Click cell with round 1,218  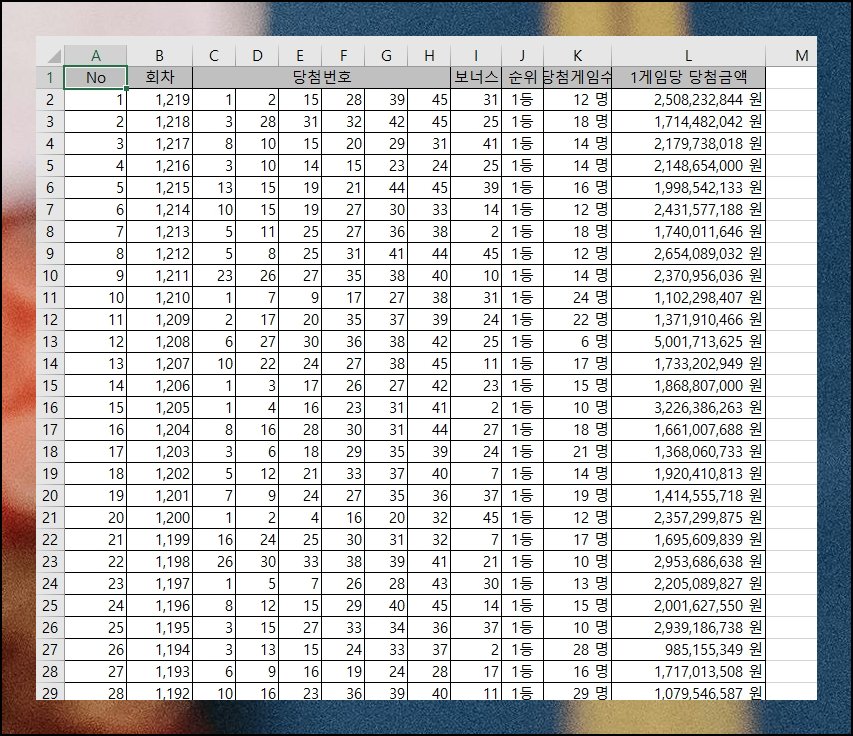pos(159,121)
